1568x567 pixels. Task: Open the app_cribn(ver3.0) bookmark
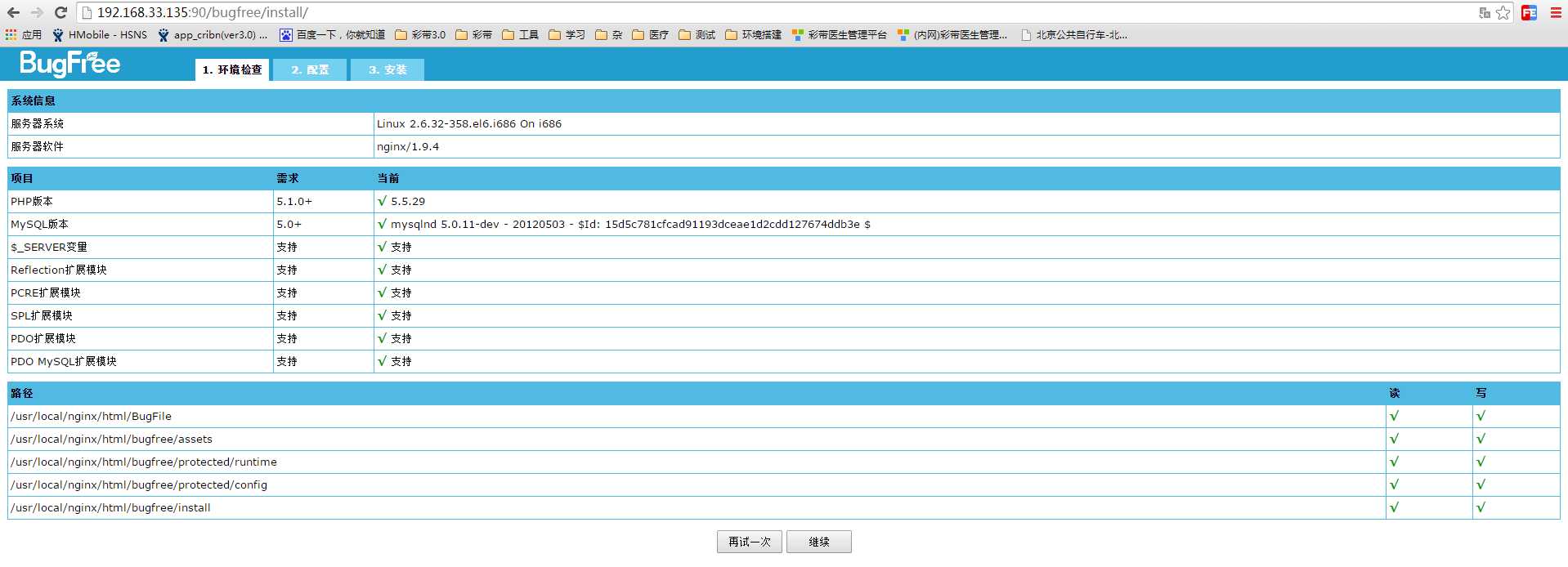213,35
